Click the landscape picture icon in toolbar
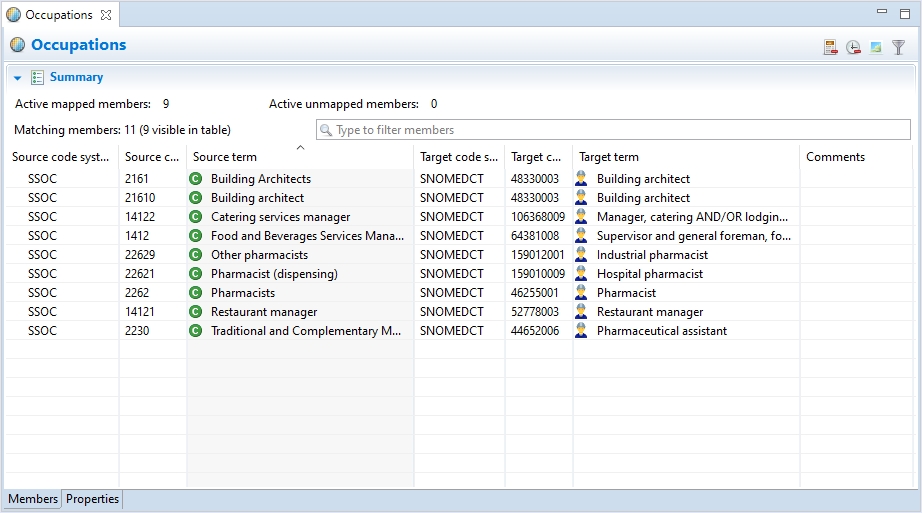922x513 pixels. click(876, 47)
